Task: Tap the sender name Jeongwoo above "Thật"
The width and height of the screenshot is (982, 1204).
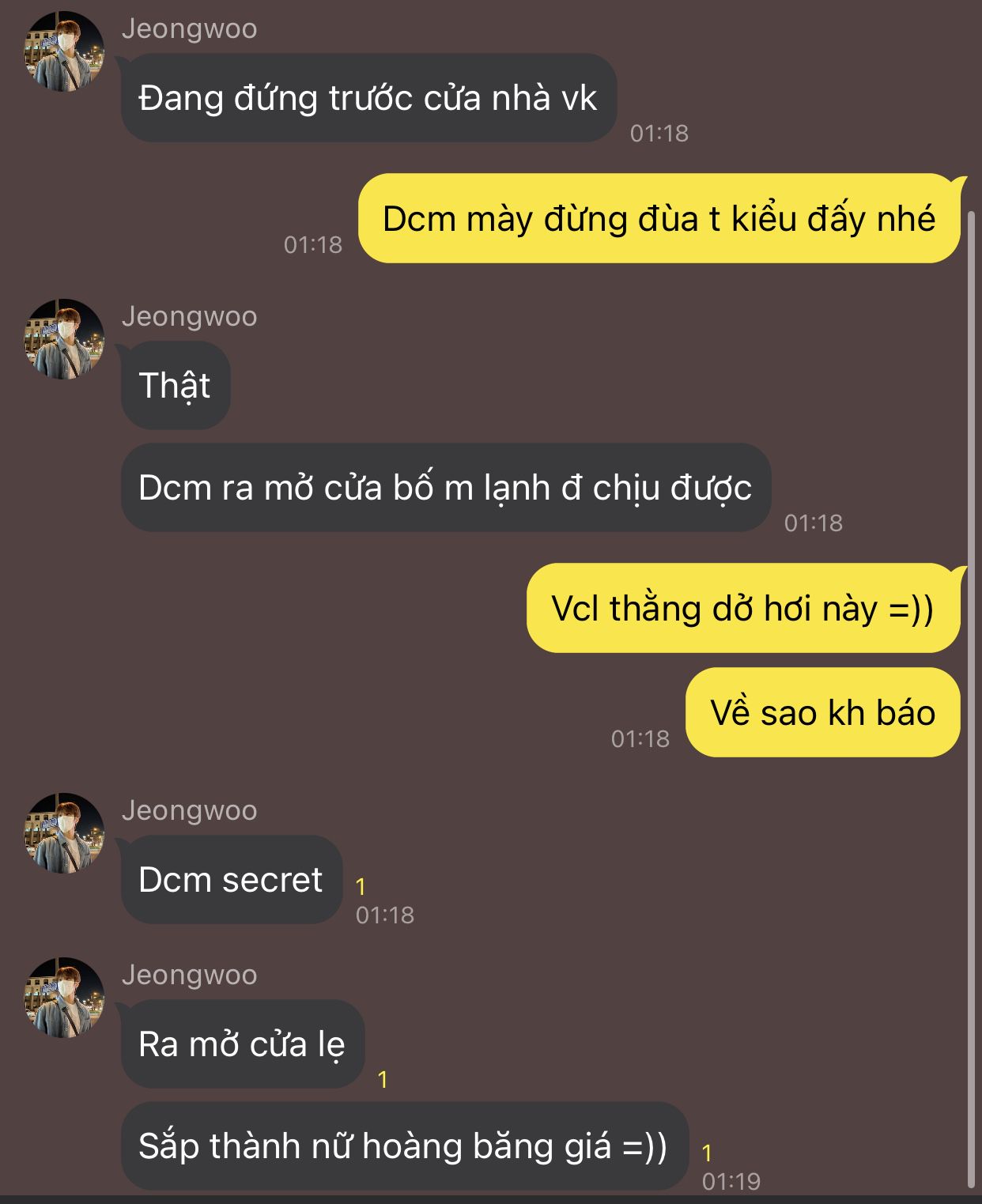Action: click(189, 316)
